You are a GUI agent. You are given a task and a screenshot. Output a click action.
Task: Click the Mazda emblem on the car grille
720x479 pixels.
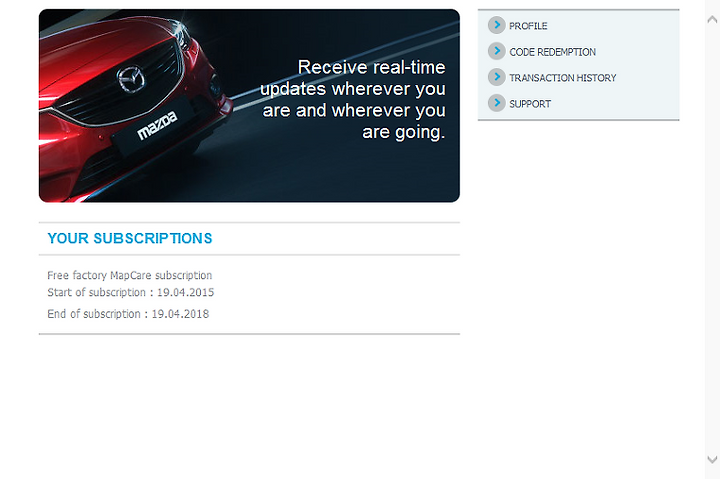point(131,79)
